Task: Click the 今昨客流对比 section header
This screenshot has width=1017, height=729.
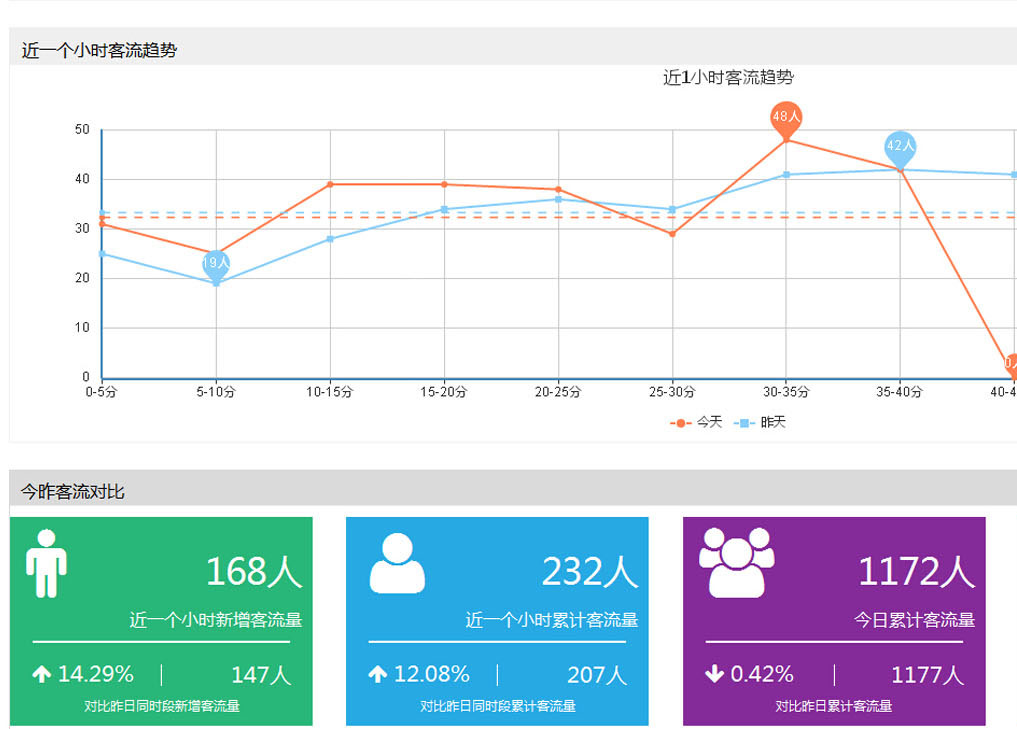Action: (73, 491)
